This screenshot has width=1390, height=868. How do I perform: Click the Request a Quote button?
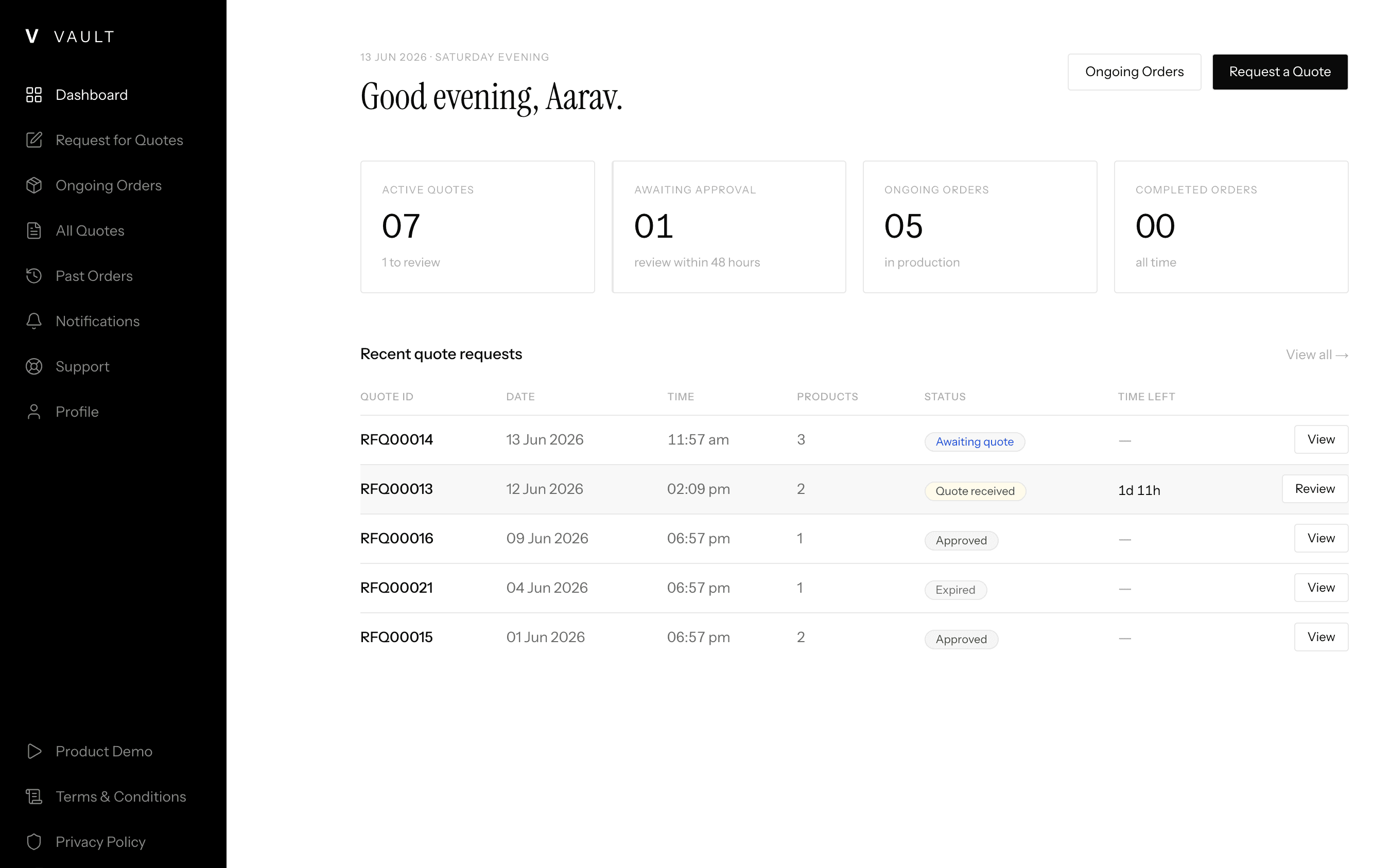click(x=1280, y=72)
